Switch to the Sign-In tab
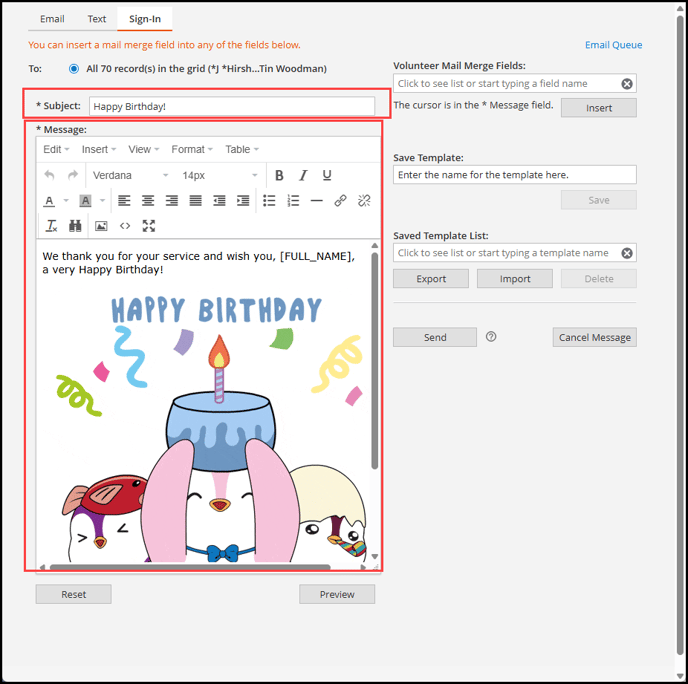This screenshot has width=688, height=684. (x=145, y=19)
